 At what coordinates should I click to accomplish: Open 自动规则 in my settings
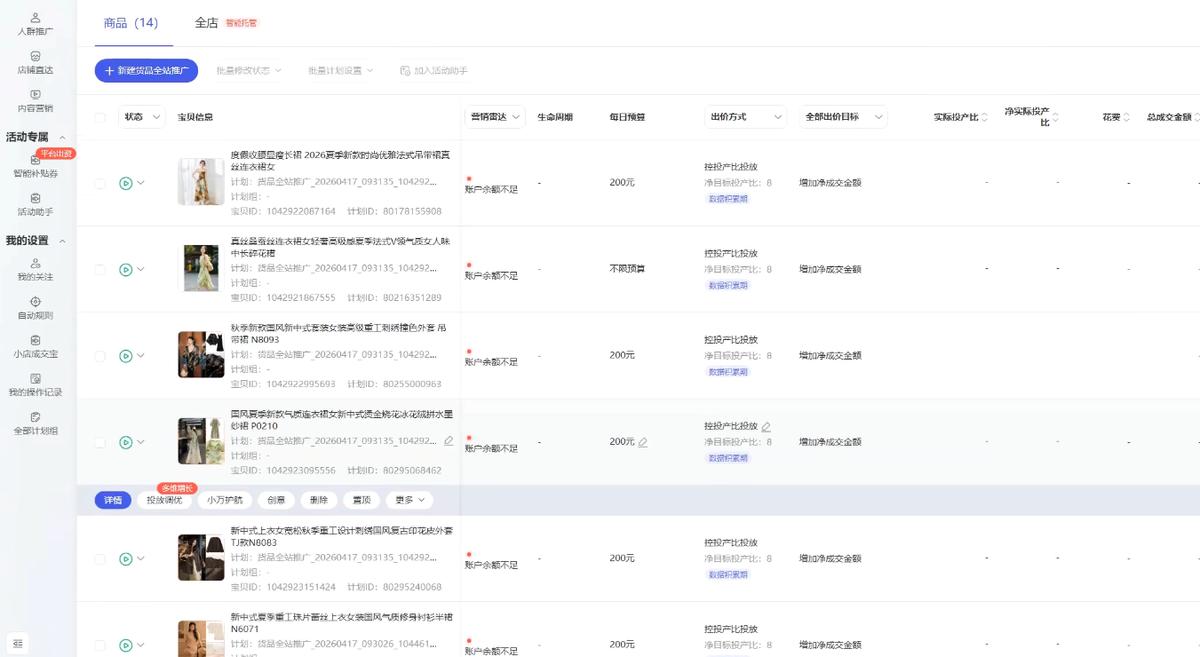36,308
